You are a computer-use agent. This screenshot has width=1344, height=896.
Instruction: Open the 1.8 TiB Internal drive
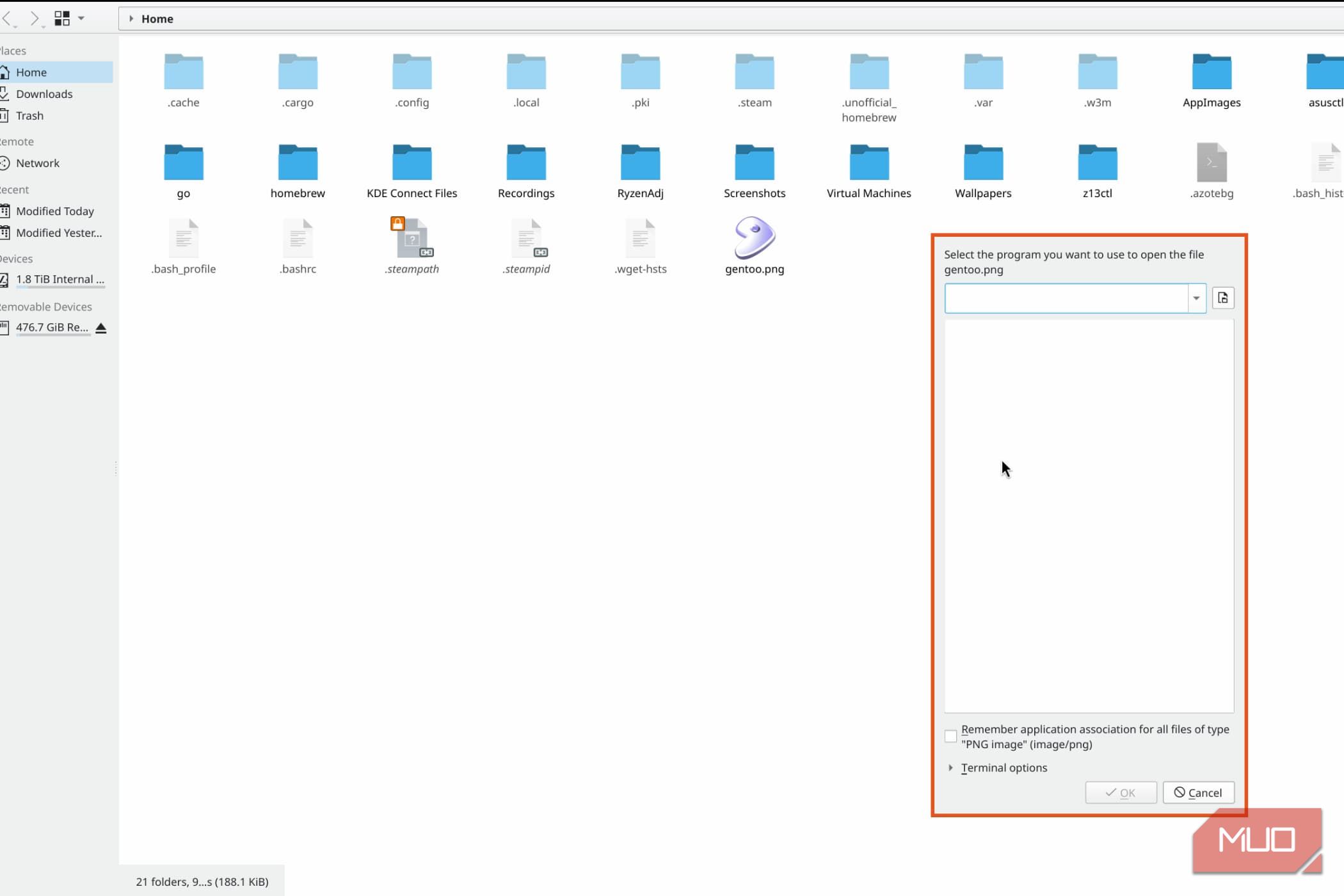[x=60, y=280]
